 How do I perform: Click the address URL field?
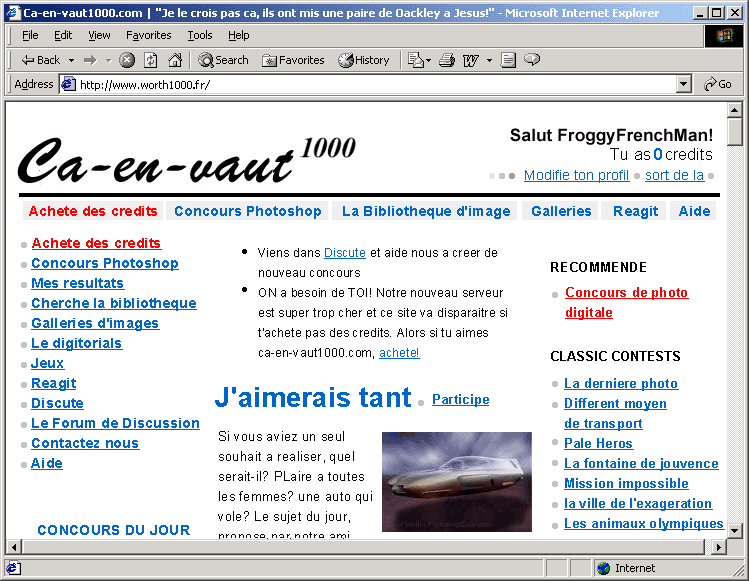[x=375, y=85]
